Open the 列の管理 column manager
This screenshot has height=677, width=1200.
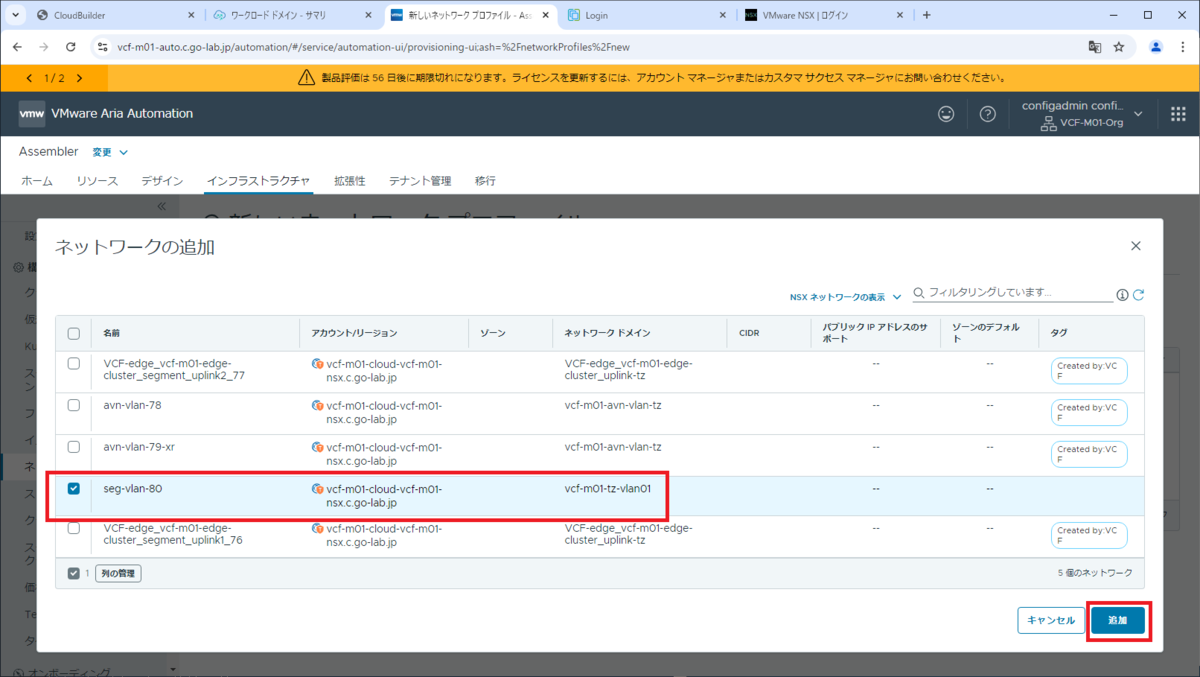point(118,574)
